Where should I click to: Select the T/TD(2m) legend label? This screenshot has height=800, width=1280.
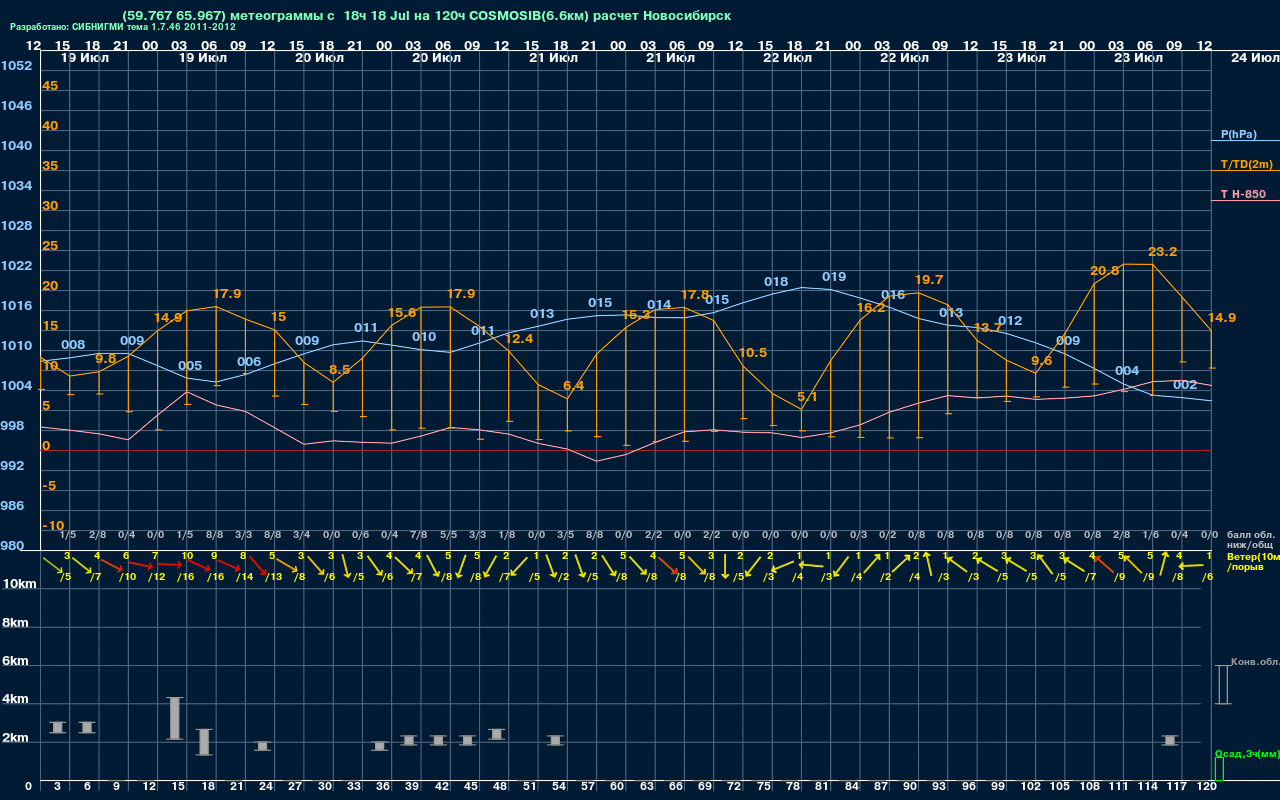(1246, 164)
